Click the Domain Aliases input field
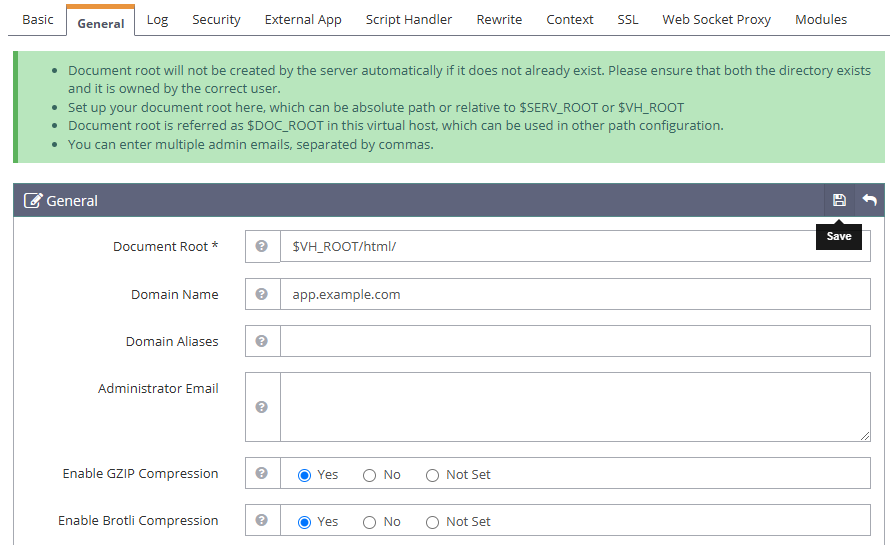This screenshot has width=893, height=545. click(574, 341)
